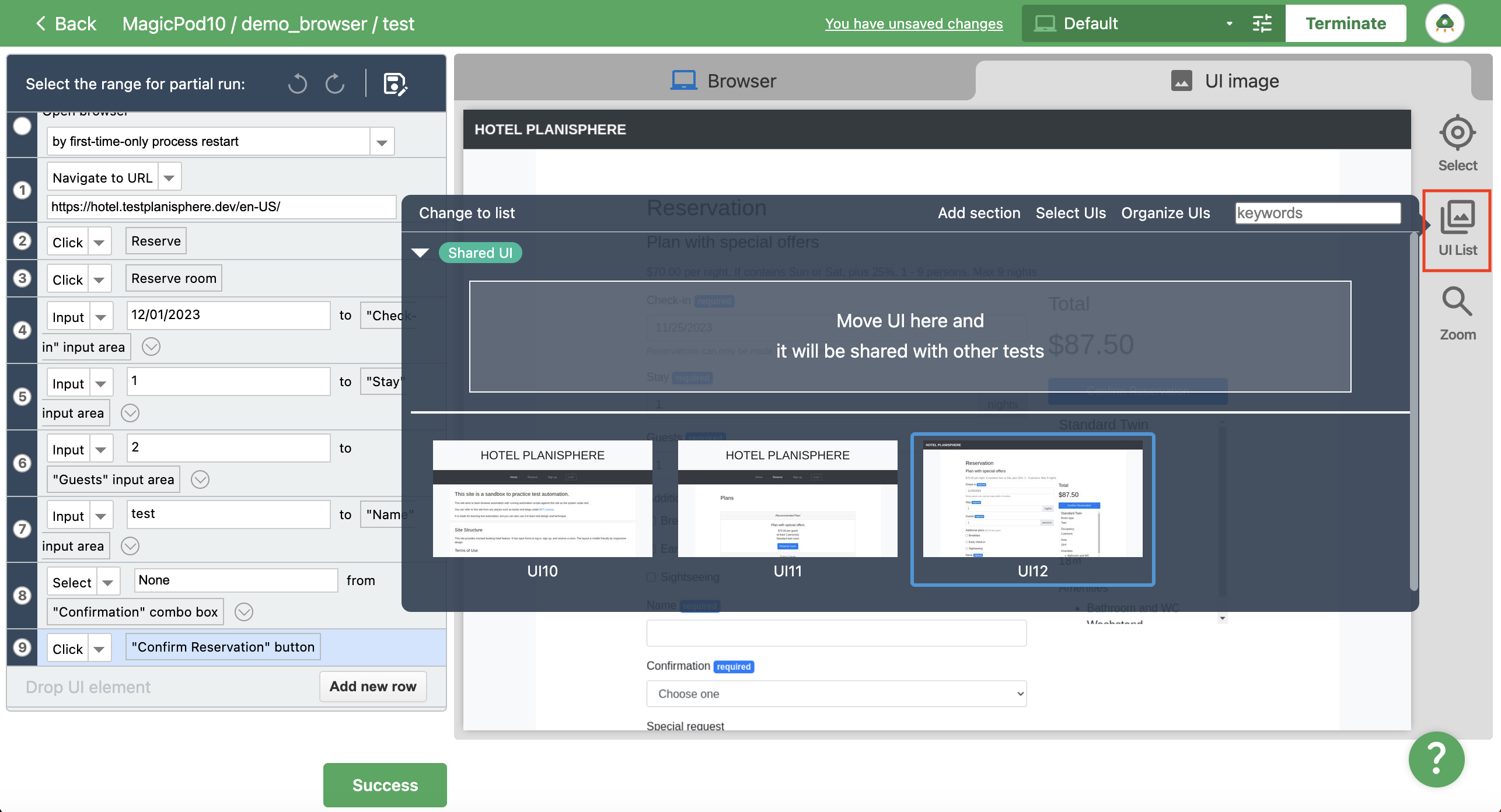Select step 8 circle marker
The width and height of the screenshot is (1501, 812).
tap(22, 596)
